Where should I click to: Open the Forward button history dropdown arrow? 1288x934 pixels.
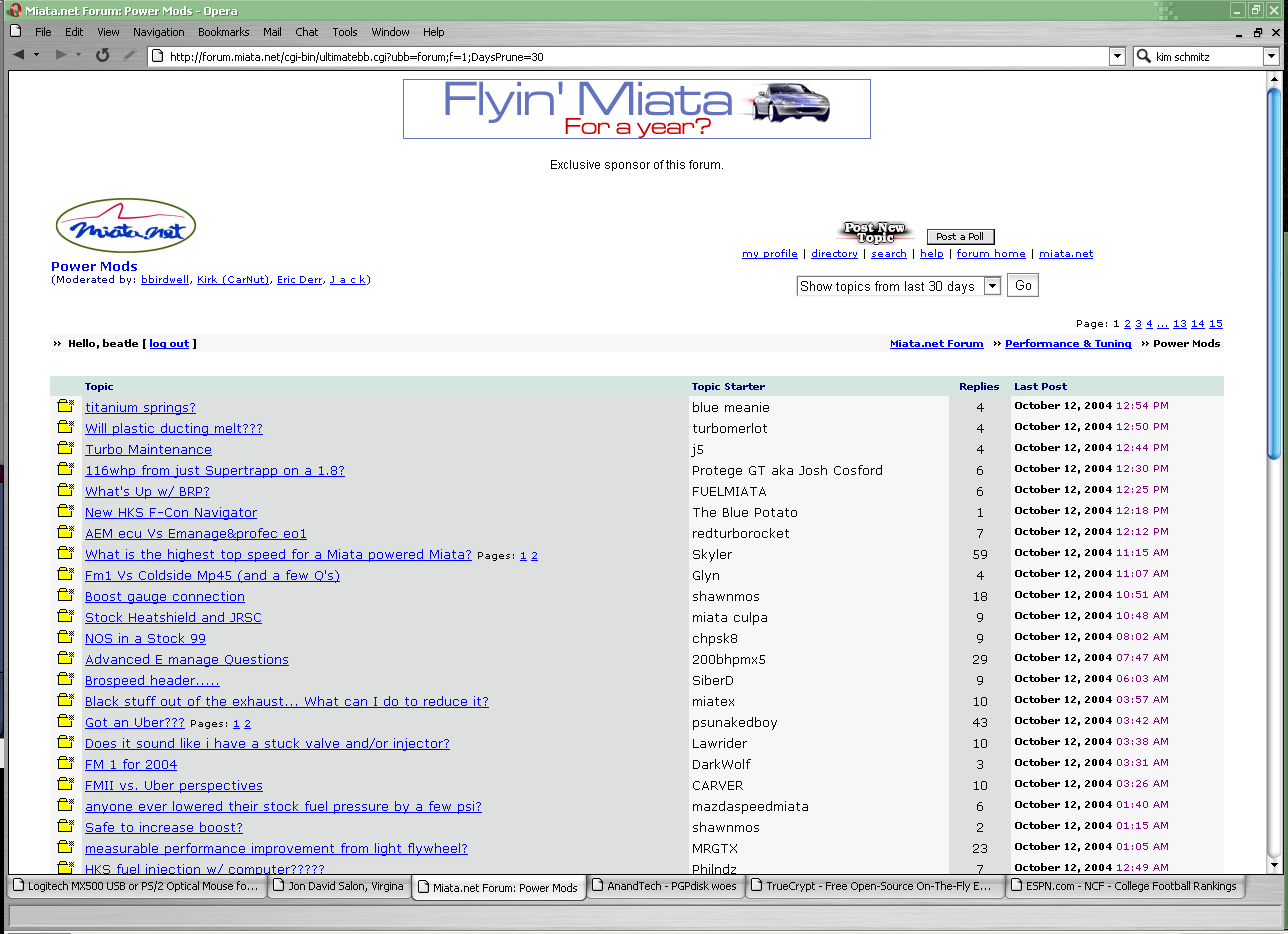[x=79, y=55]
